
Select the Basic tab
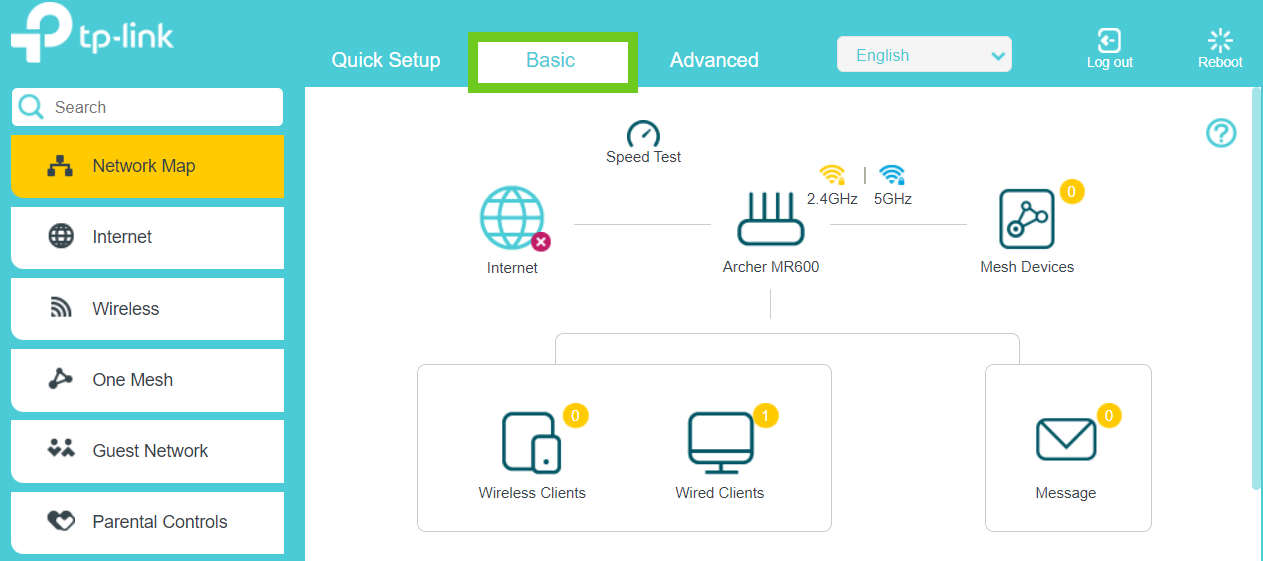[x=551, y=60]
